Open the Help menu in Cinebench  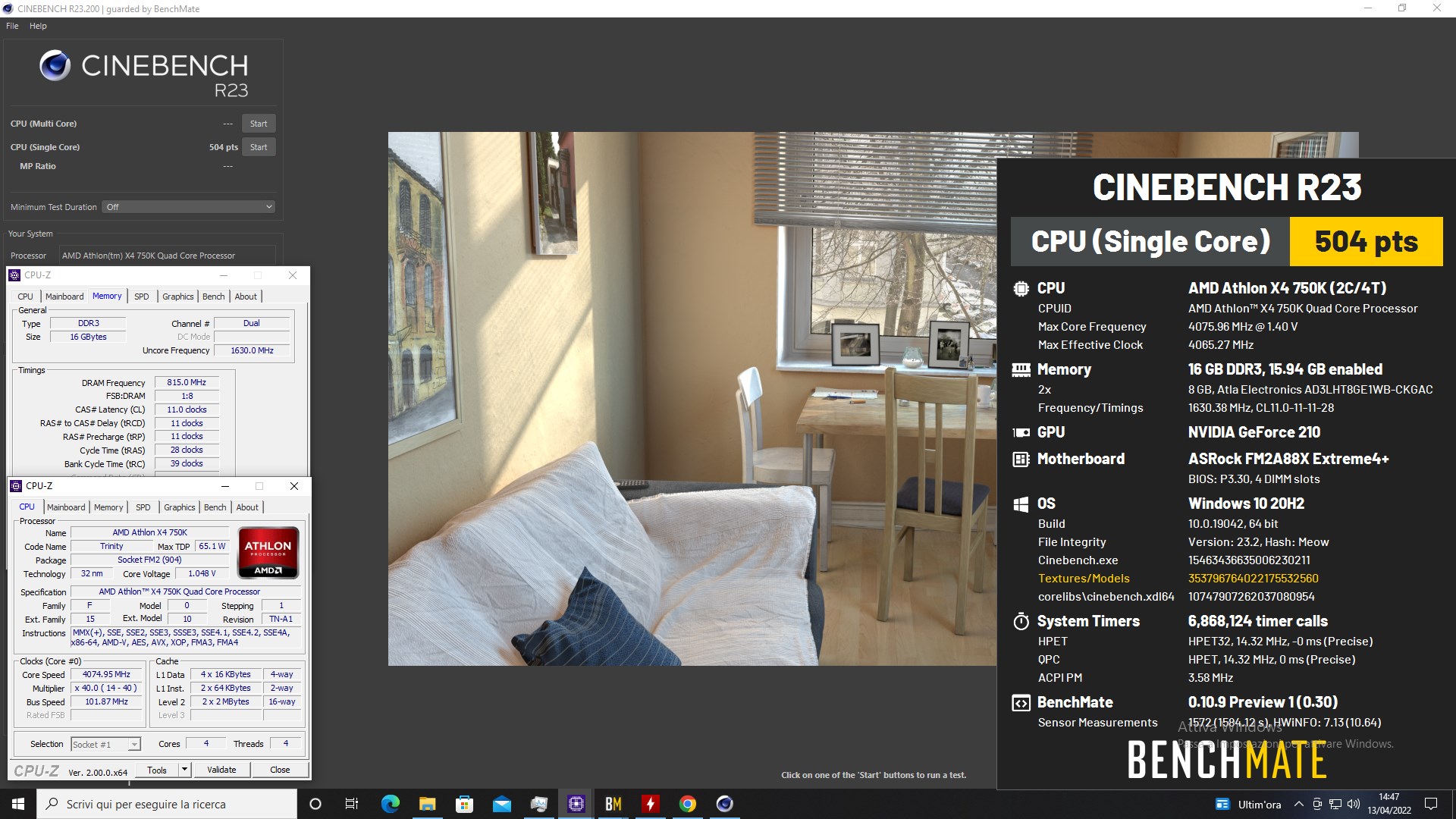[38, 26]
